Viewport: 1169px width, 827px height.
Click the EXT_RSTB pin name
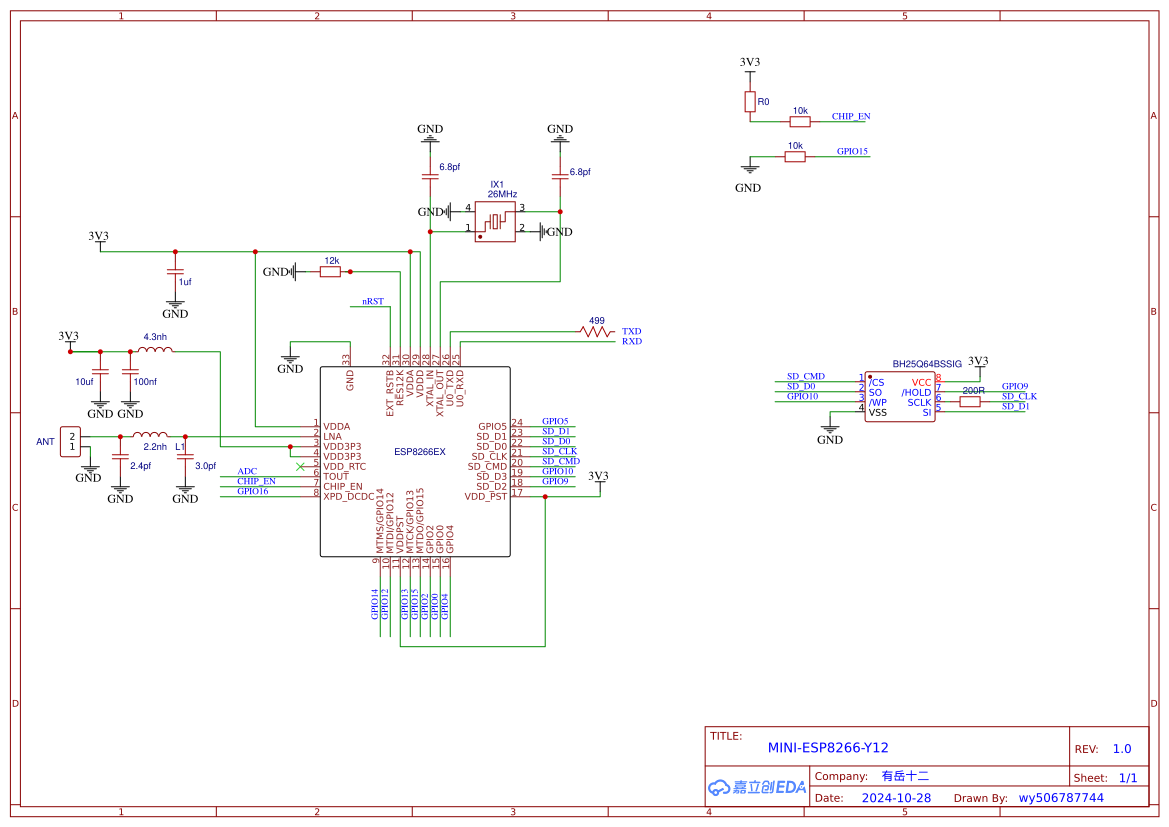pyautogui.click(x=390, y=393)
